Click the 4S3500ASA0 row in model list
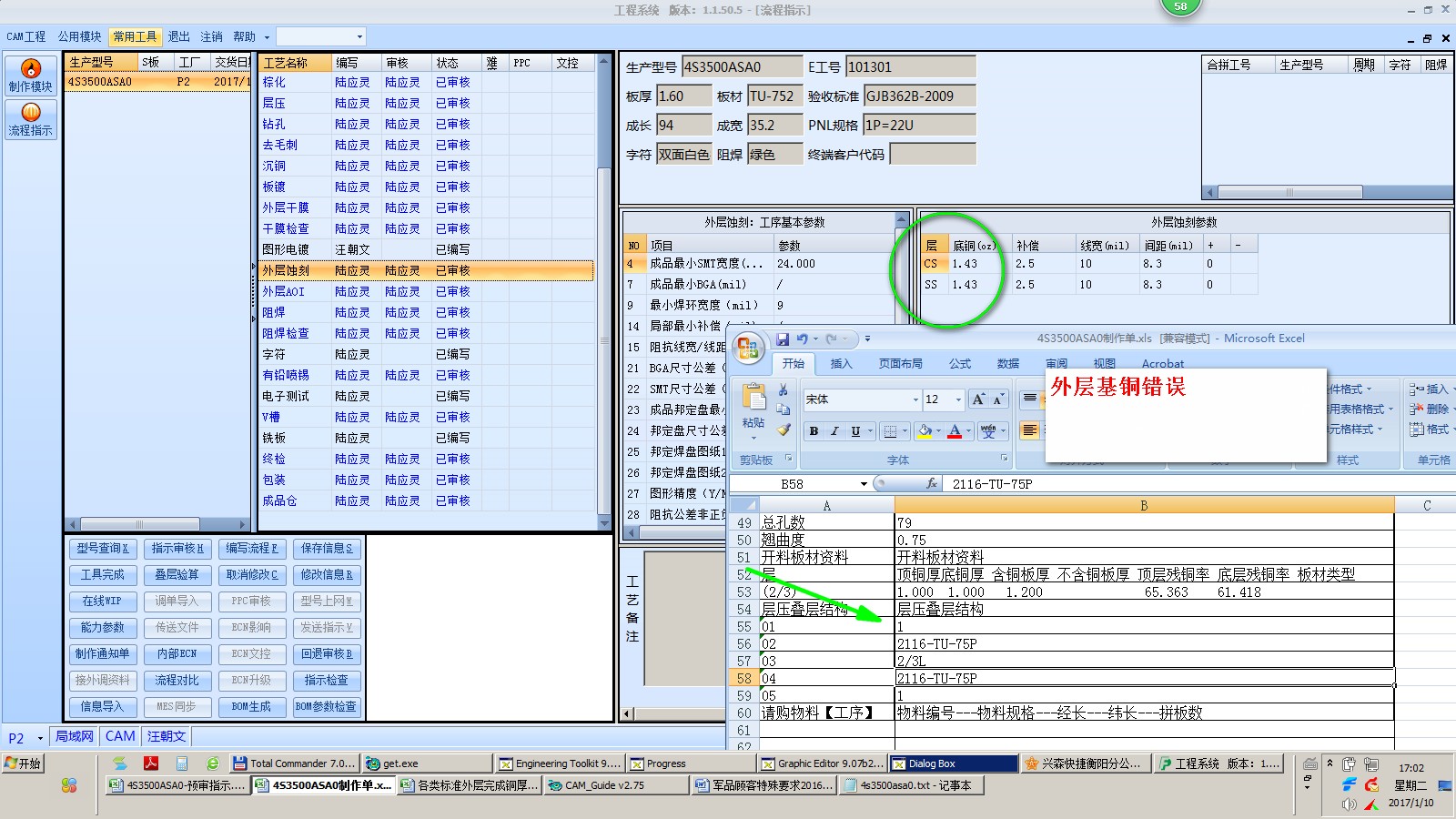 (x=157, y=82)
